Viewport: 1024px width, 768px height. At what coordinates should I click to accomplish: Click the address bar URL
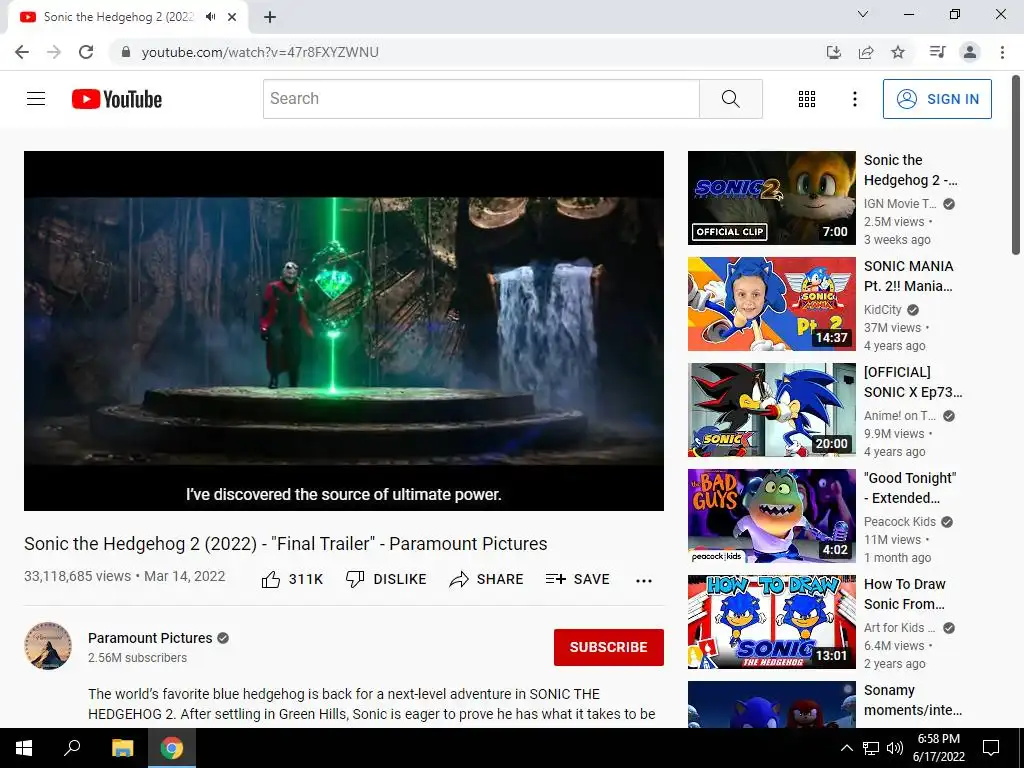click(260, 52)
